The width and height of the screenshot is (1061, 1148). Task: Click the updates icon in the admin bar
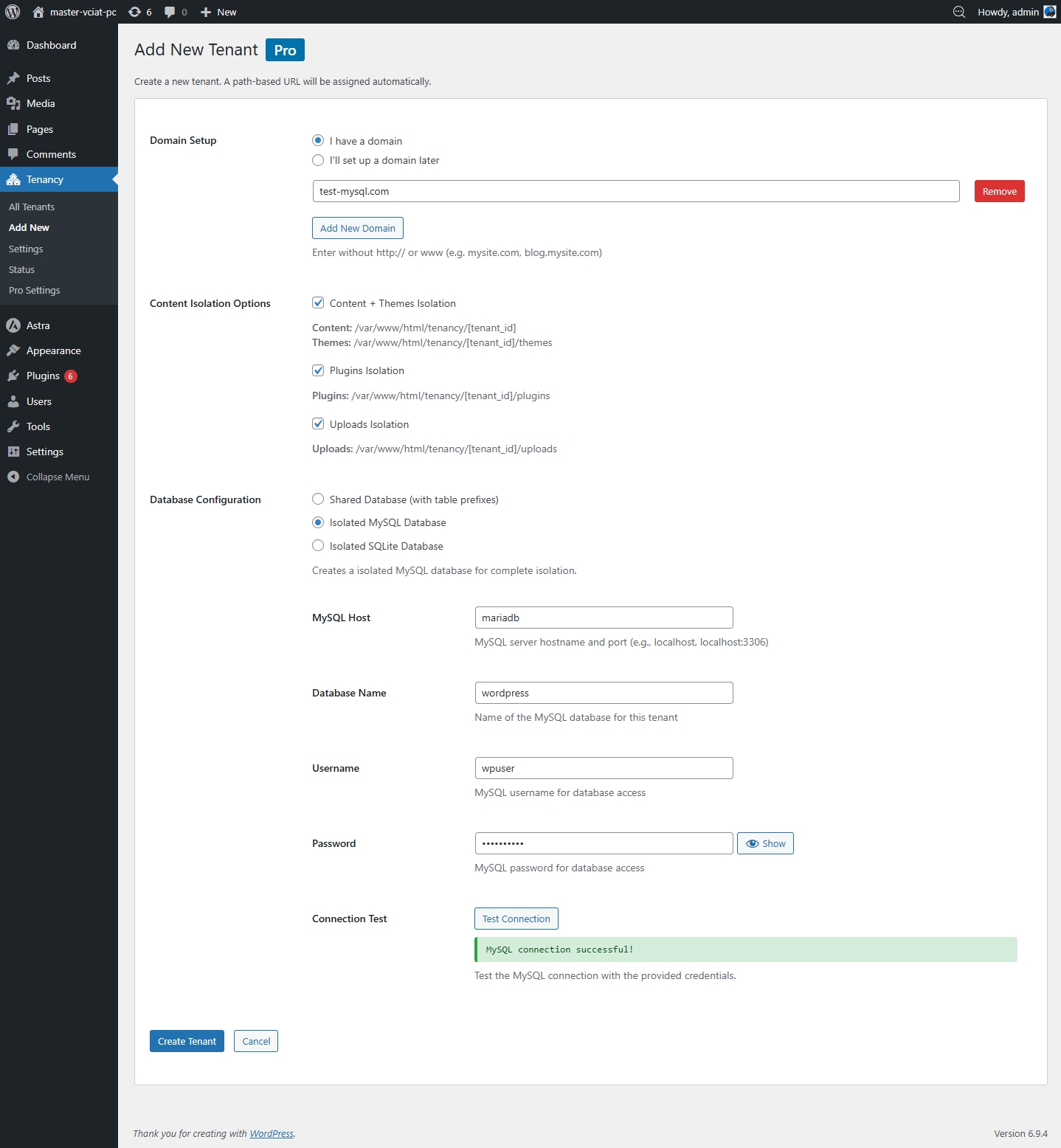(x=136, y=12)
